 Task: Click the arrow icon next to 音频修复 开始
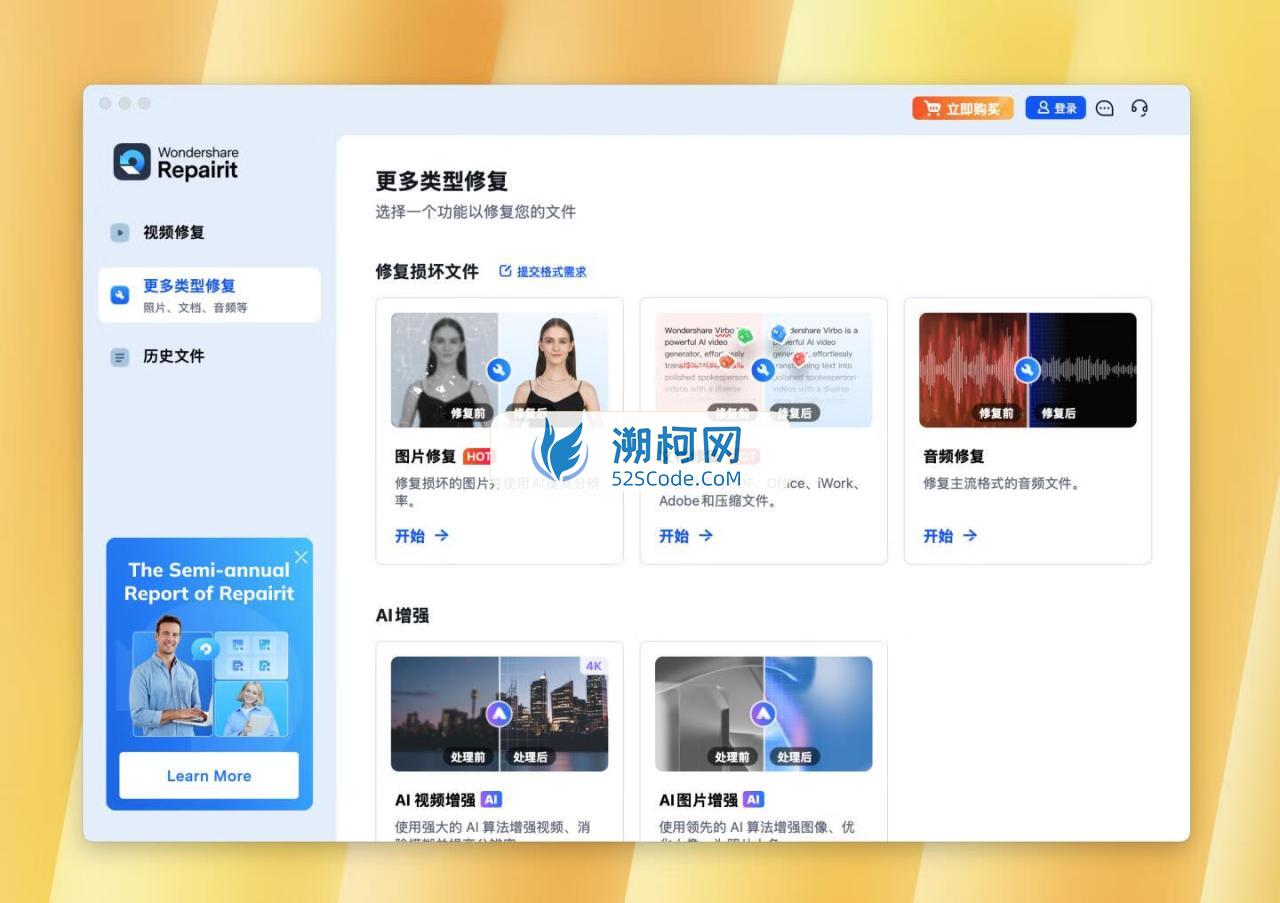pos(969,536)
